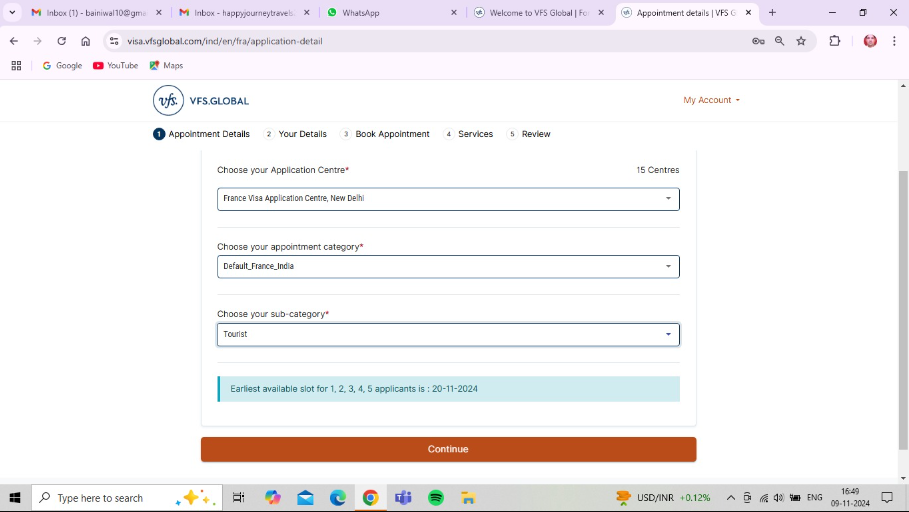Open the notification center icon

887,498
